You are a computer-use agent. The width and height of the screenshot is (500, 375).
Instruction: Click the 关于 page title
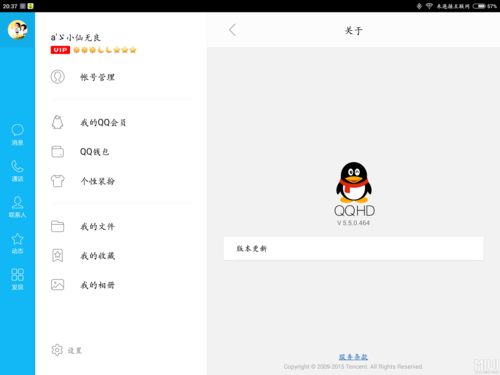click(353, 31)
